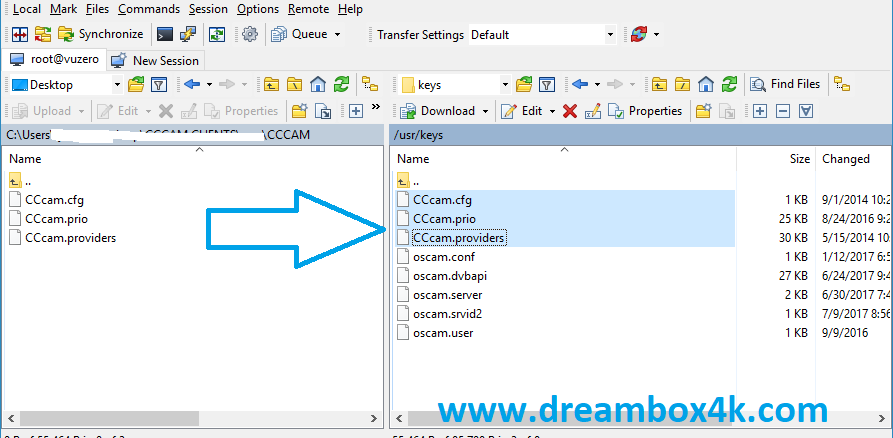Click the Keep Remote Directory Up To Date icon
The height and width of the screenshot is (438, 893).
(x=217, y=34)
